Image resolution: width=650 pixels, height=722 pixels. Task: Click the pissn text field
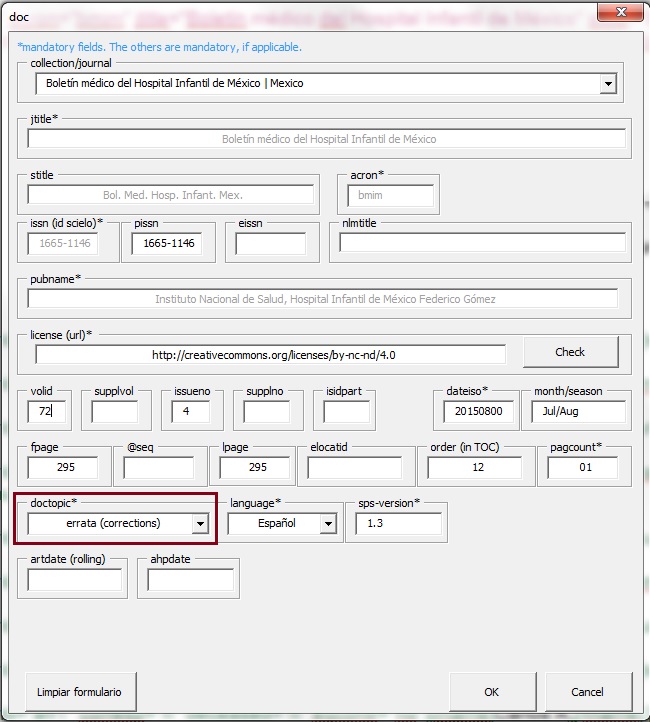[167, 243]
